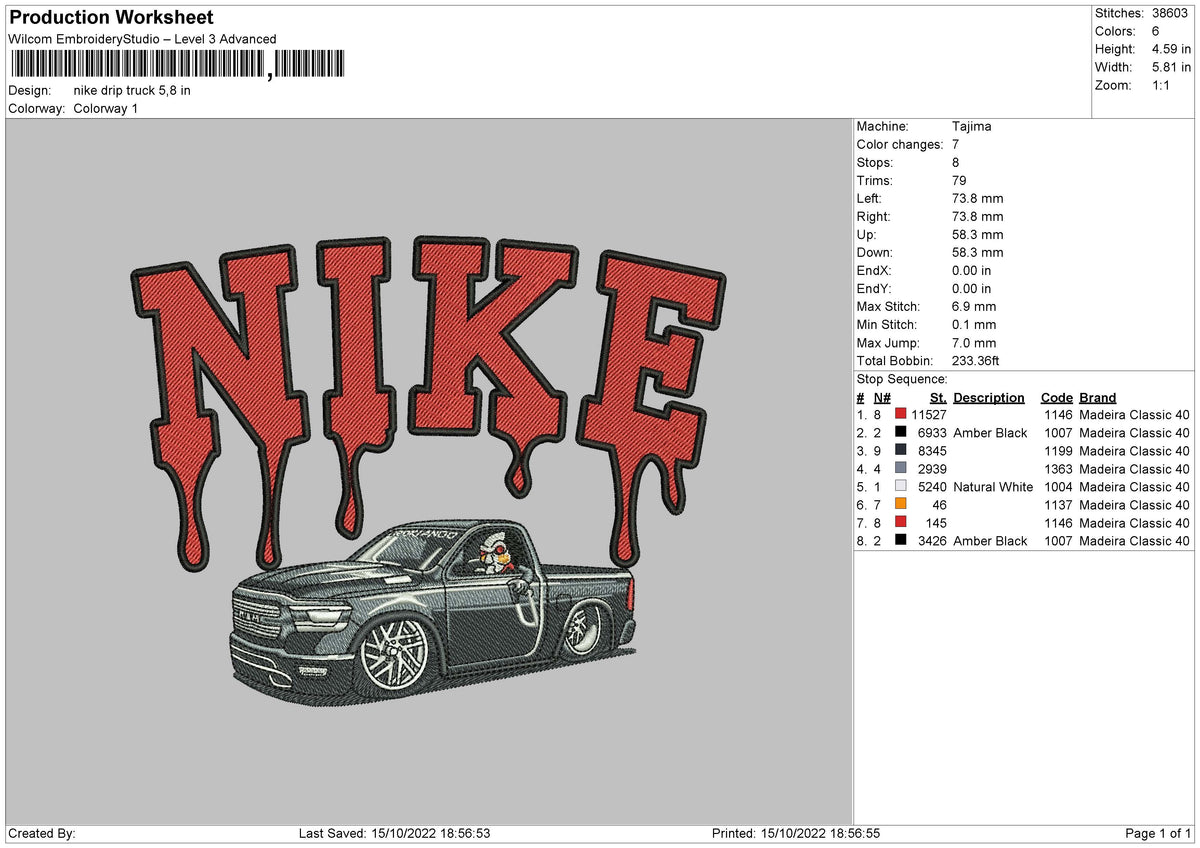This screenshot has height=848, width=1200.
Task: Click the Colorway 1 value
Action: pyautogui.click(x=107, y=108)
